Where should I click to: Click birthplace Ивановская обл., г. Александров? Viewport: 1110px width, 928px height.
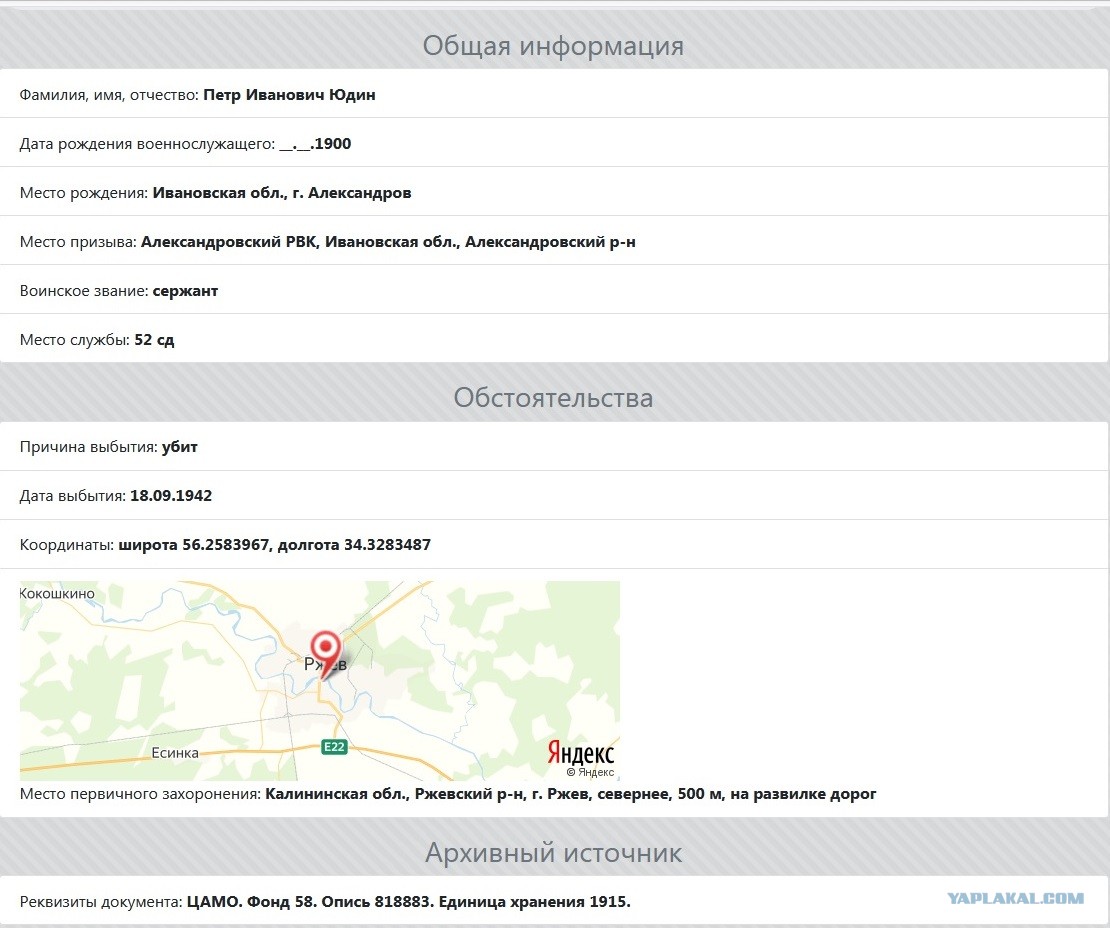tap(282, 193)
